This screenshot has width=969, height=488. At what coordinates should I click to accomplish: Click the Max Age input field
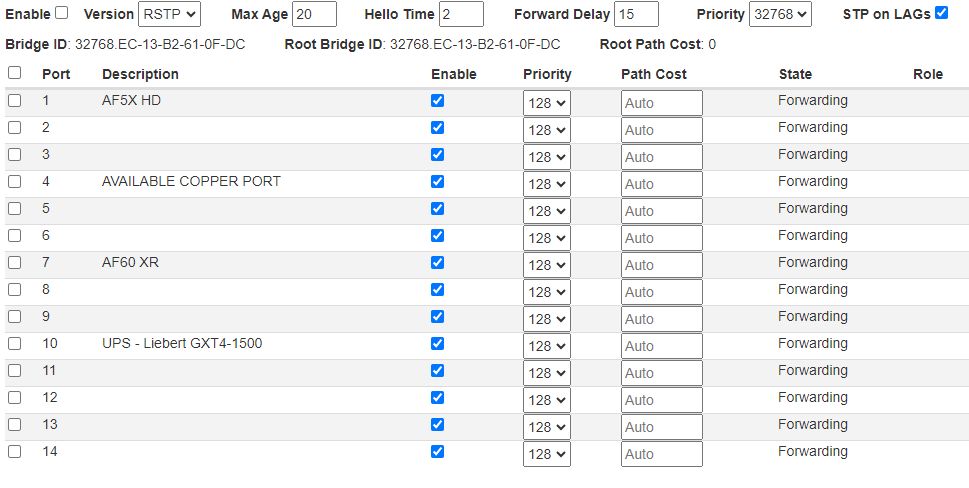(x=314, y=14)
